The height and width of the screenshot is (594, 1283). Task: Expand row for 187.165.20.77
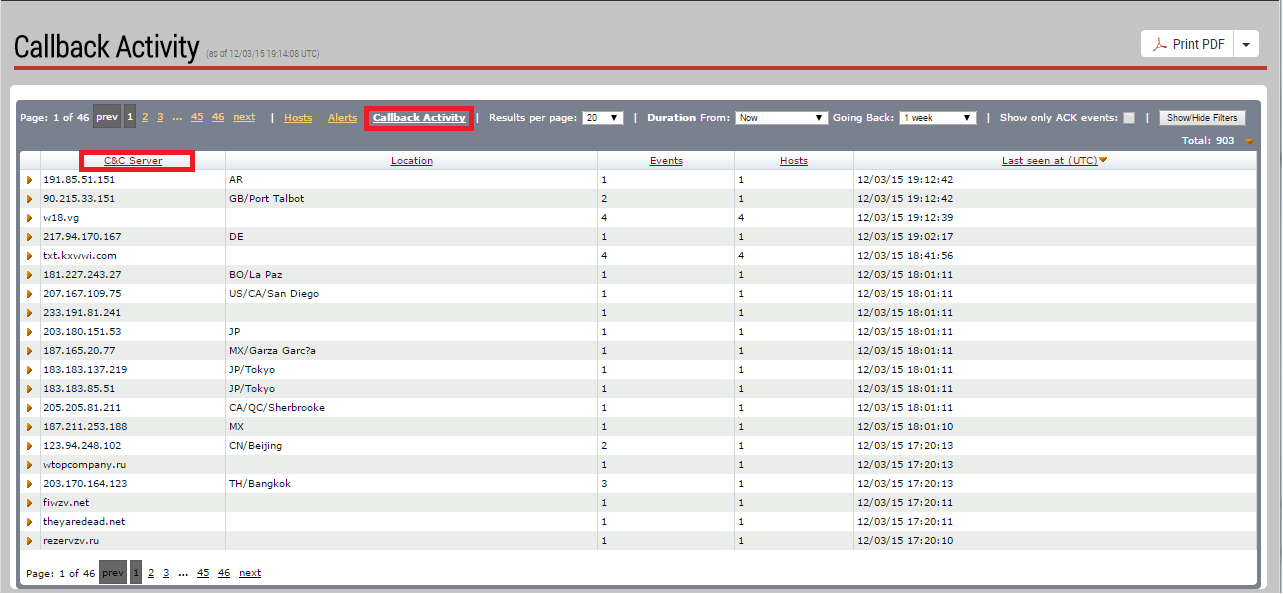(30, 351)
